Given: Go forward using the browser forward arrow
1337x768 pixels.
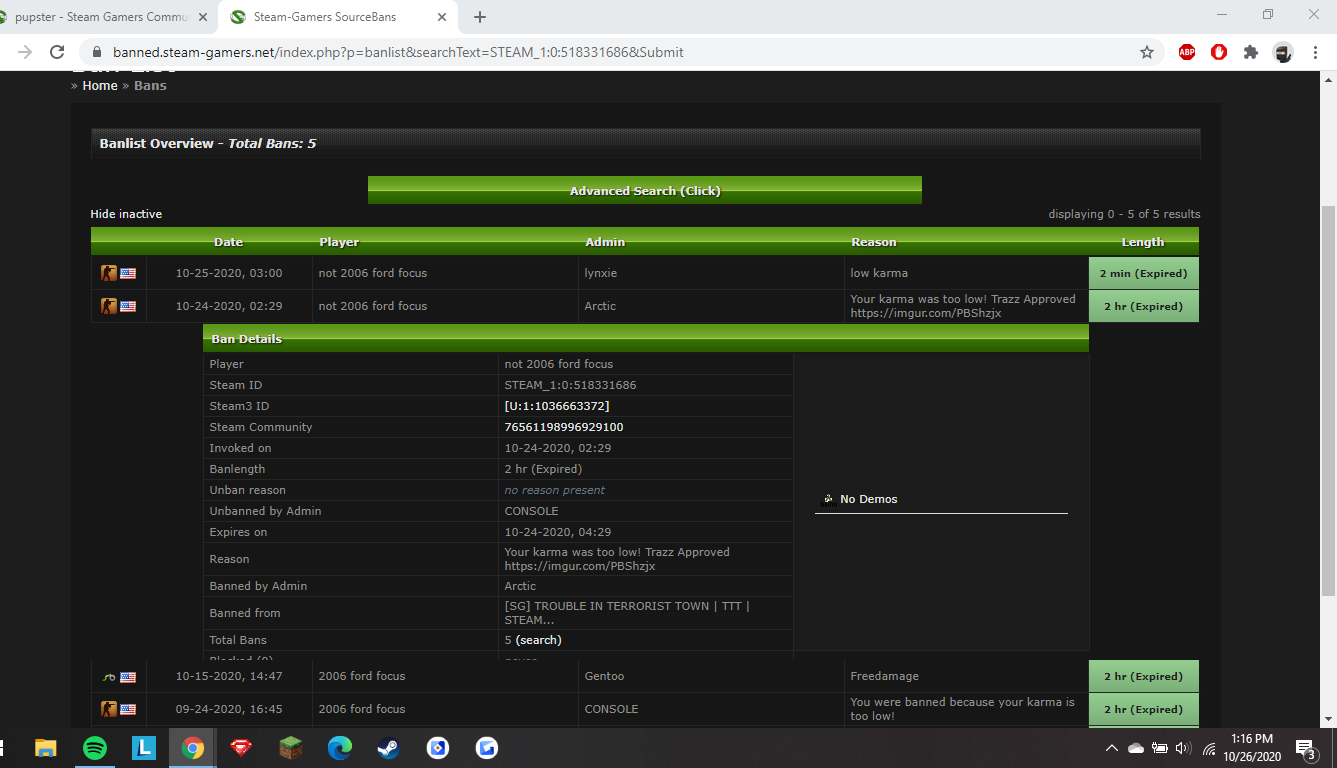Looking at the screenshot, I should (25, 52).
